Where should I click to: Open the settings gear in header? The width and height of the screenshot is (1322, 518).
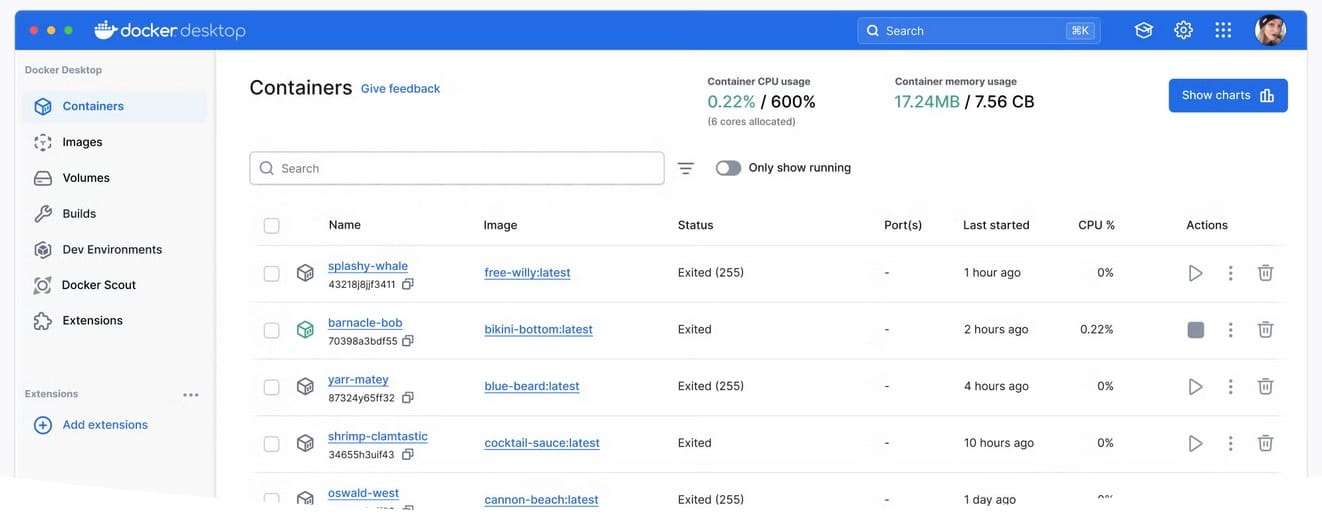1183,31
